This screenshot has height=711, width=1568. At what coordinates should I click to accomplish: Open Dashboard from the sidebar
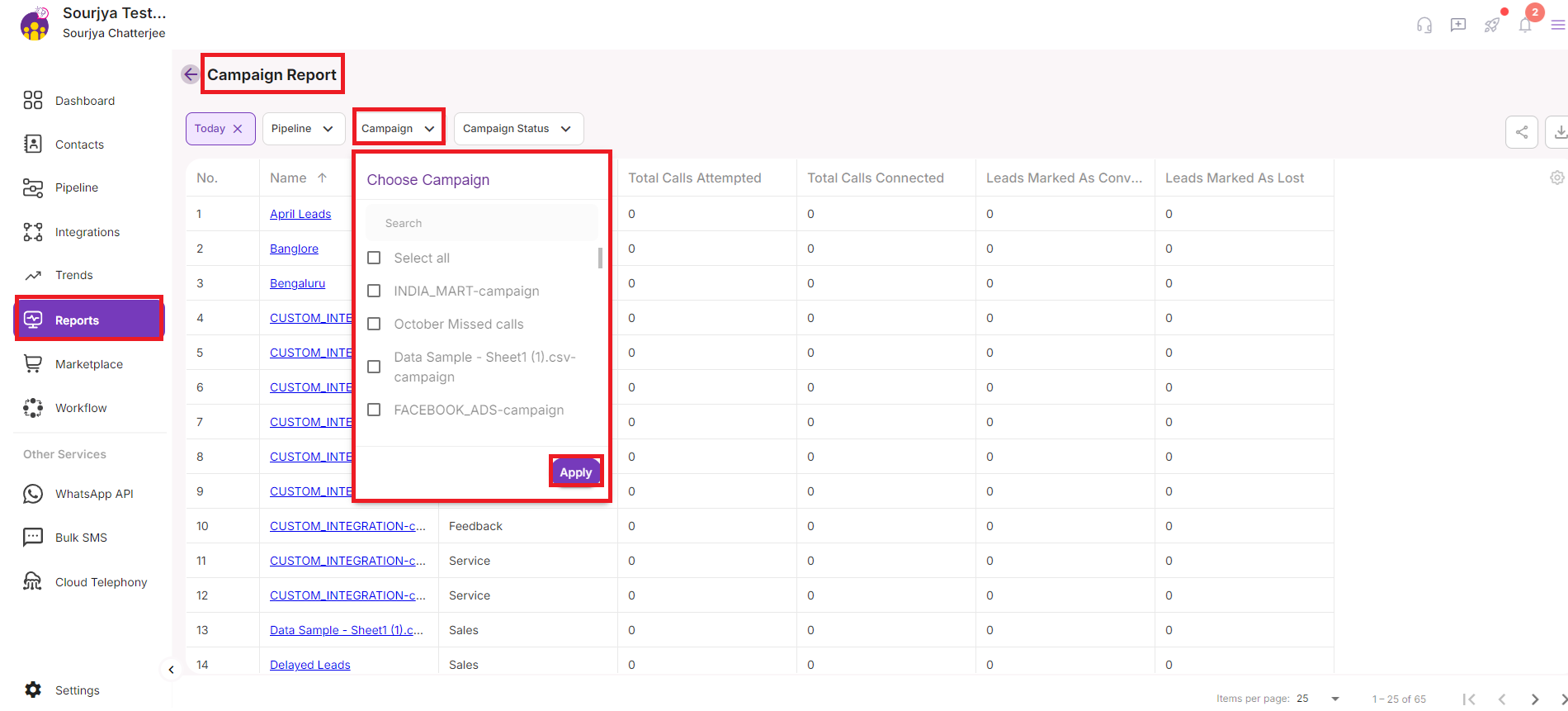(84, 101)
